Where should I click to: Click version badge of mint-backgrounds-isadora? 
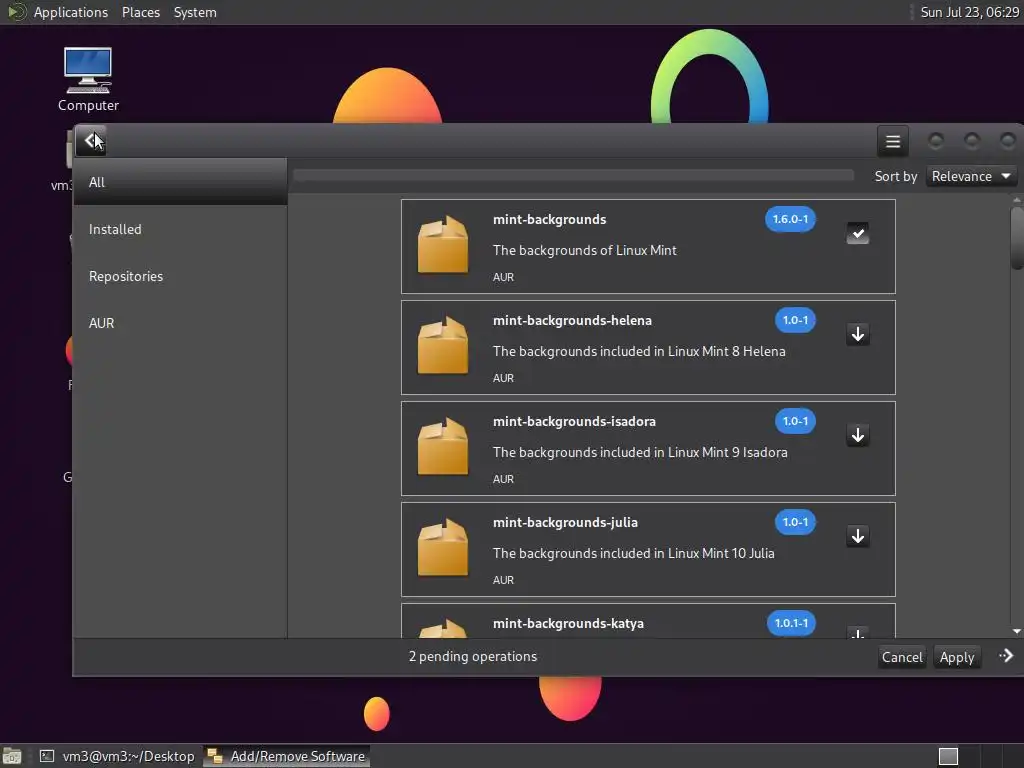pos(795,421)
